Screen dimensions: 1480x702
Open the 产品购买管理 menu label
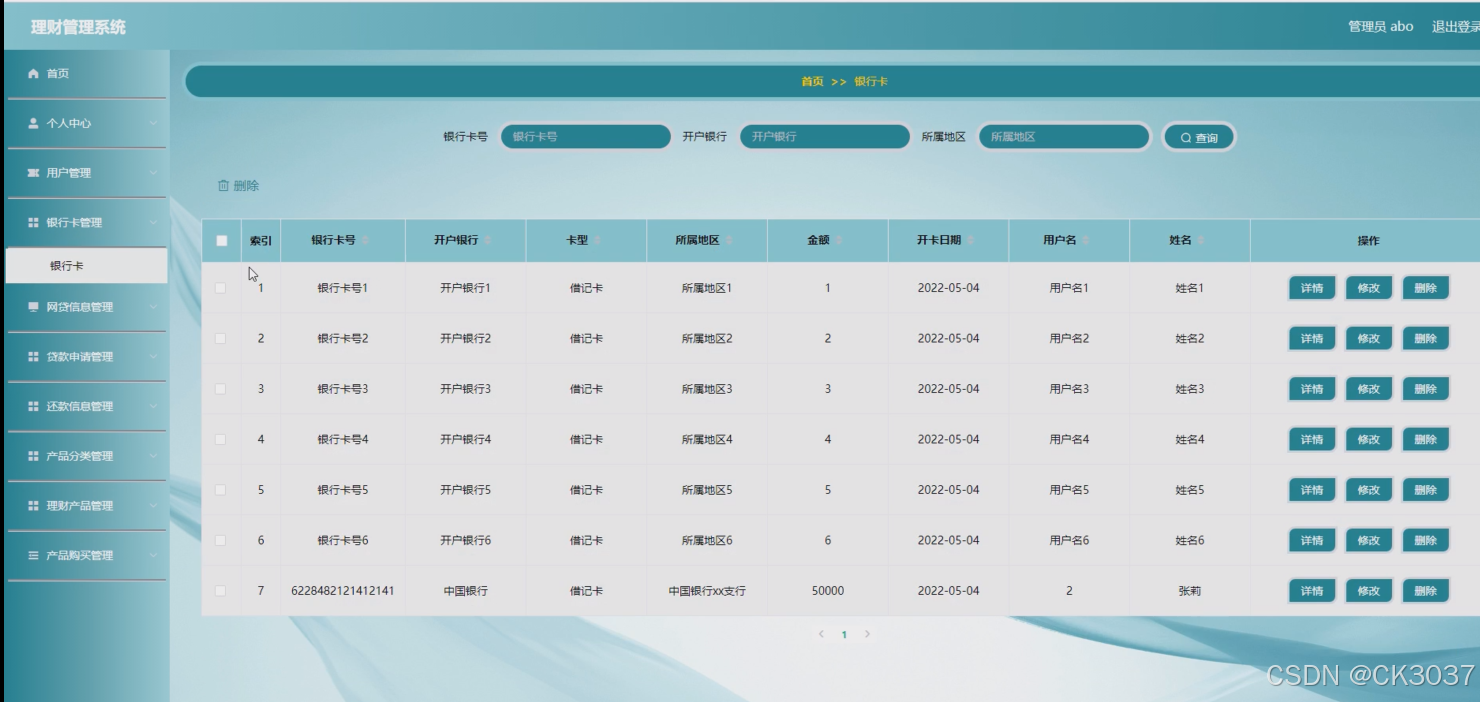tap(80, 556)
